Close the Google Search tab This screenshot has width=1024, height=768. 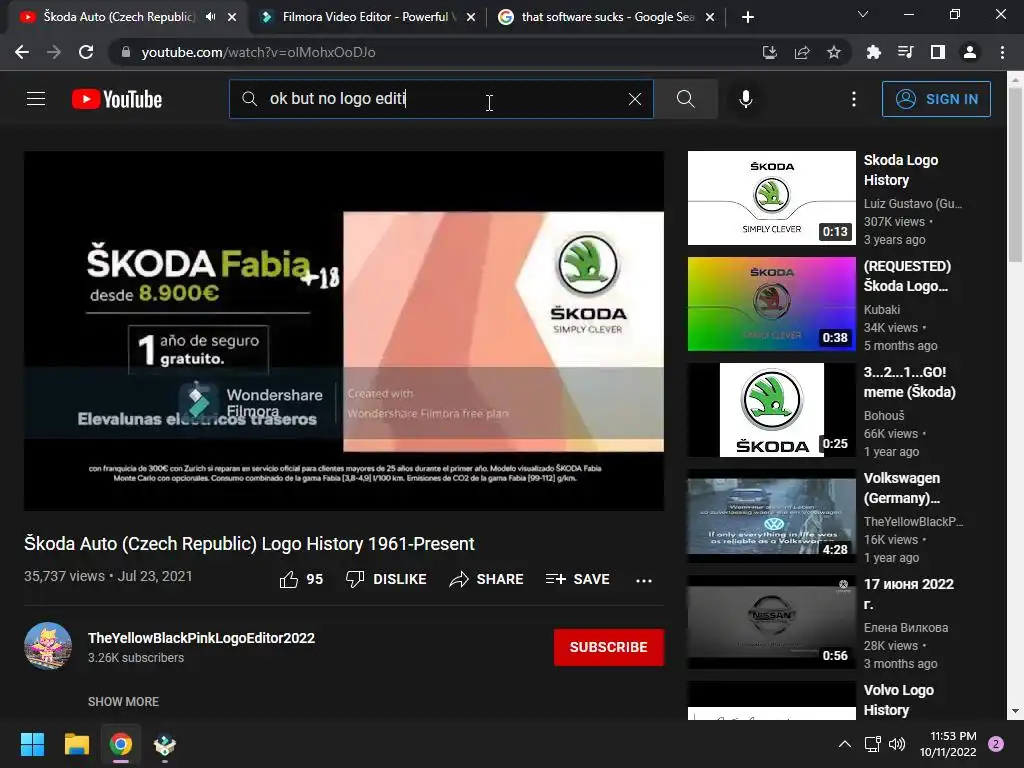click(x=710, y=18)
